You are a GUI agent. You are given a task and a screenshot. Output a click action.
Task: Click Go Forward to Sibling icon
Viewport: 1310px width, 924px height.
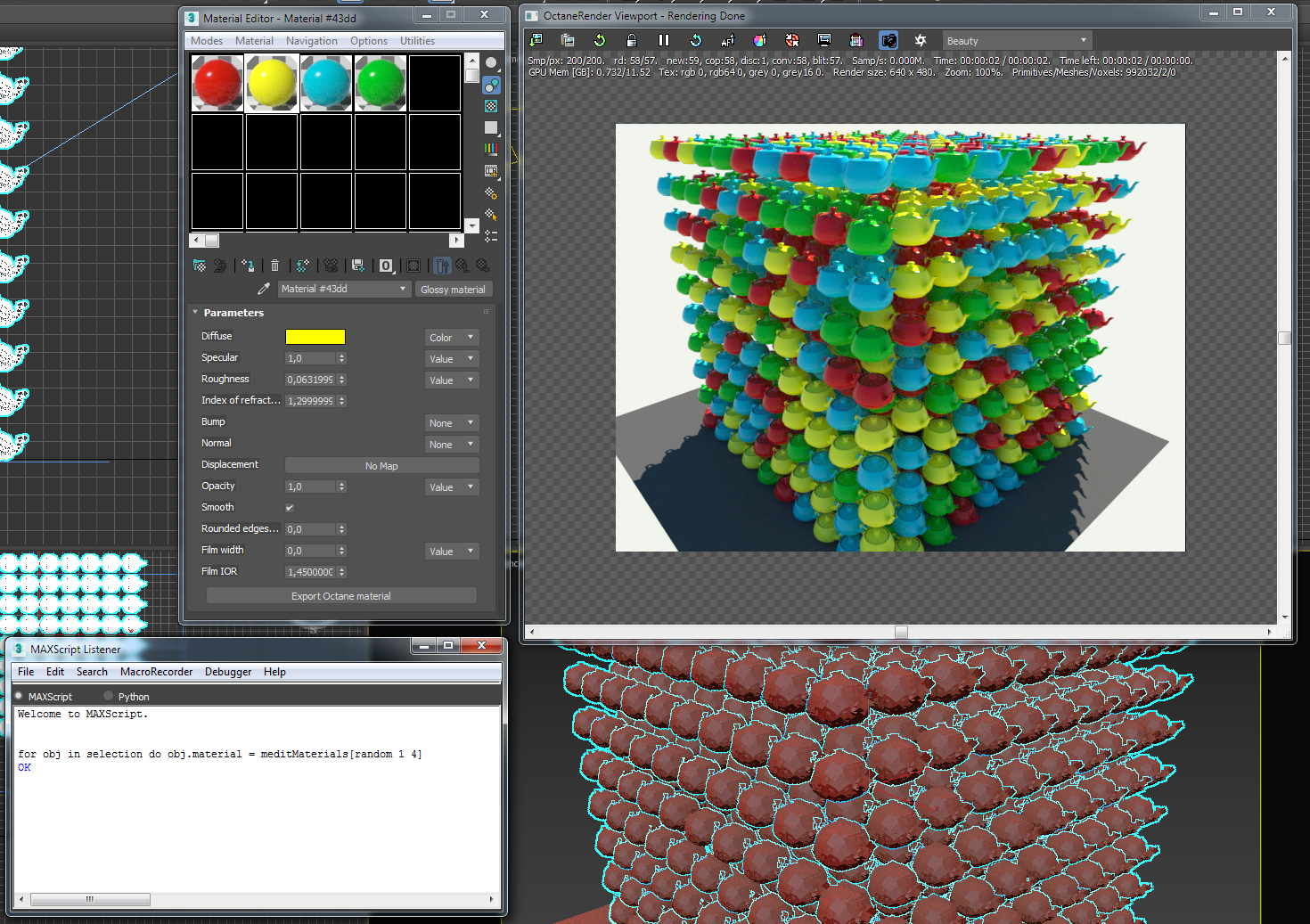click(483, 266)
